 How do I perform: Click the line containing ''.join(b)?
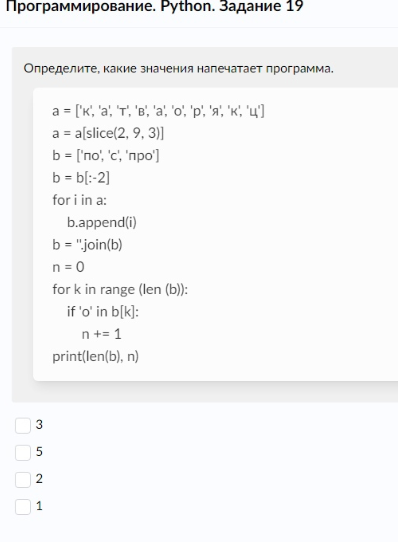87,245
